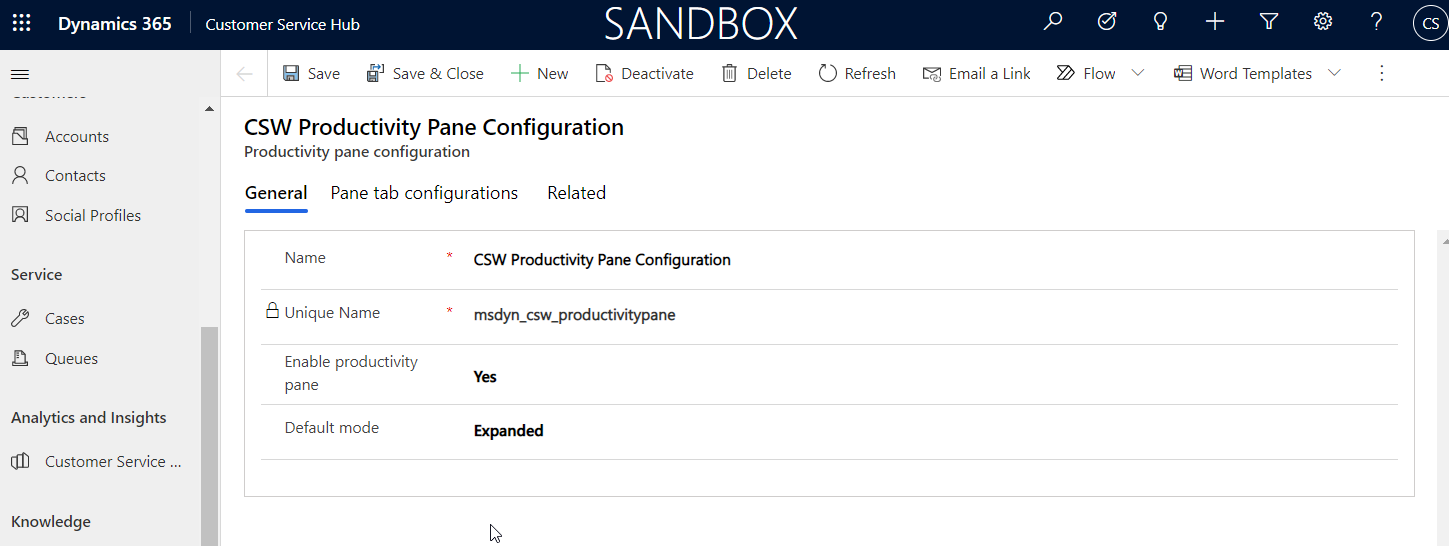This screenshot has height=546, width=1449.
Task: Open the assistant lightbulb icon
Action: point(1161,21)
